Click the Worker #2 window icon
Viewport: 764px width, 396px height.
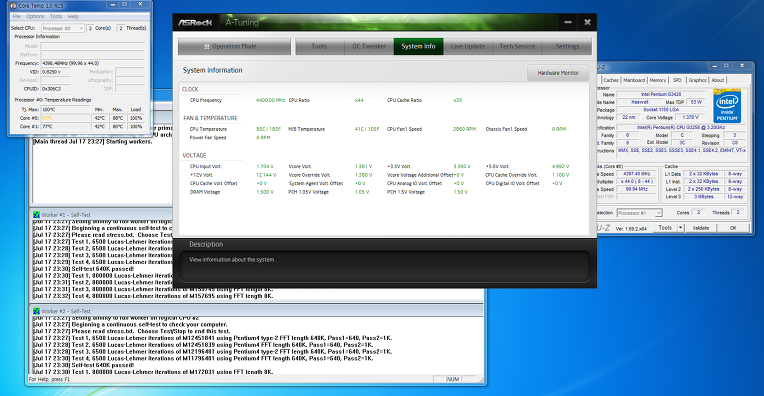(x=37, y=311)
